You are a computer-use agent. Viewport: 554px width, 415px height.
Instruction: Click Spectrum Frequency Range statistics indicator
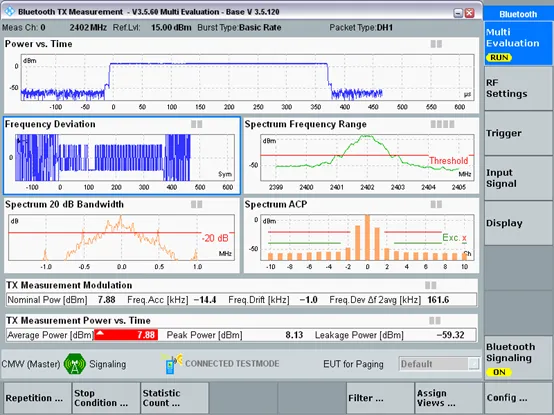tap(442, 124)
